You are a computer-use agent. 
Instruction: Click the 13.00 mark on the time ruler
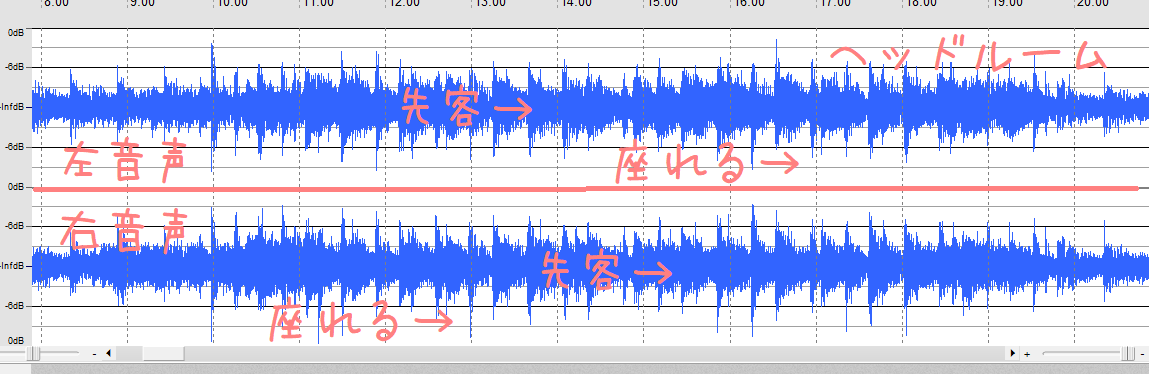tap(490, 4)
